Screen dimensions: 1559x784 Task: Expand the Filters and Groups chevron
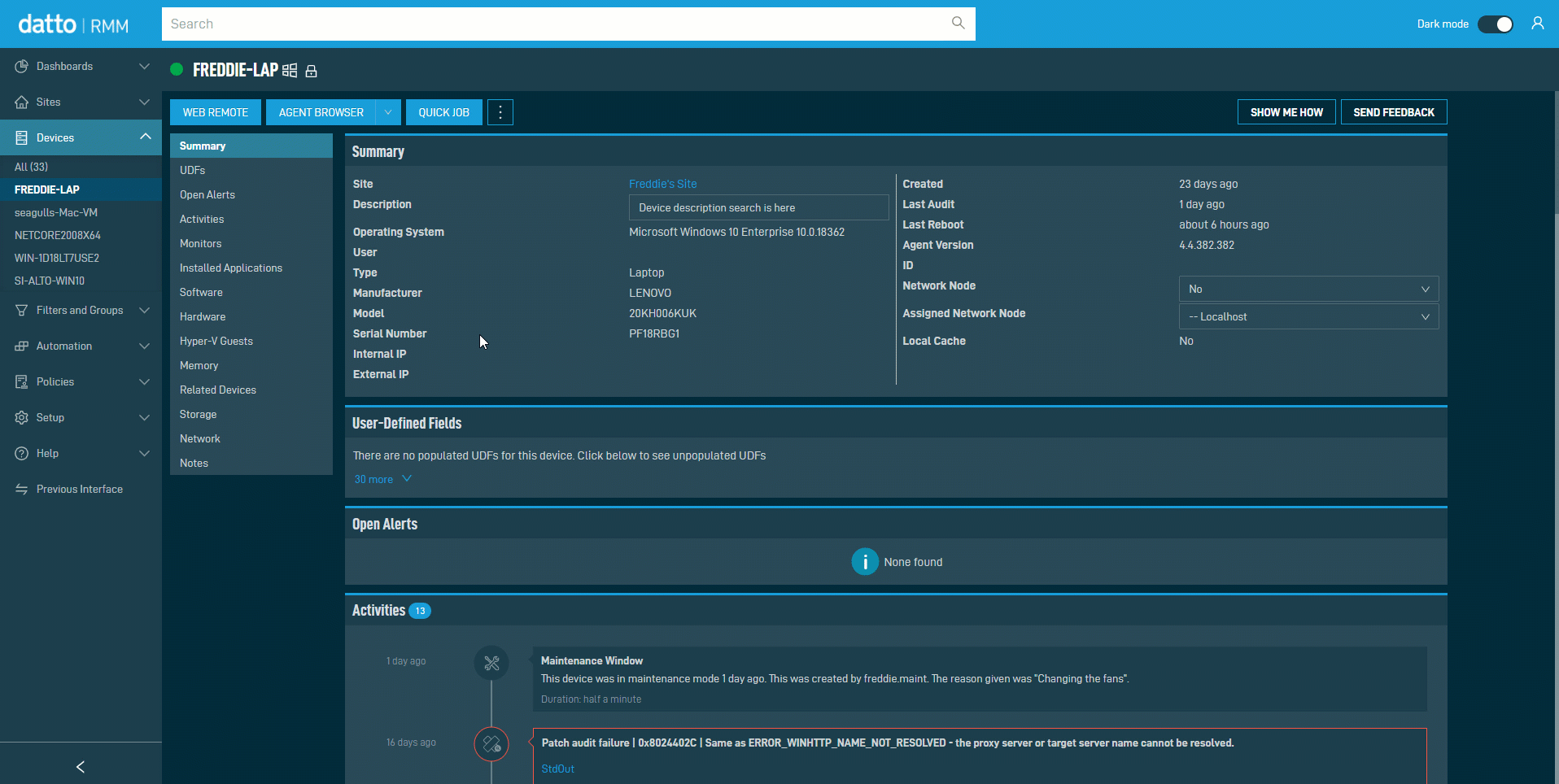[x=144, y=310]
